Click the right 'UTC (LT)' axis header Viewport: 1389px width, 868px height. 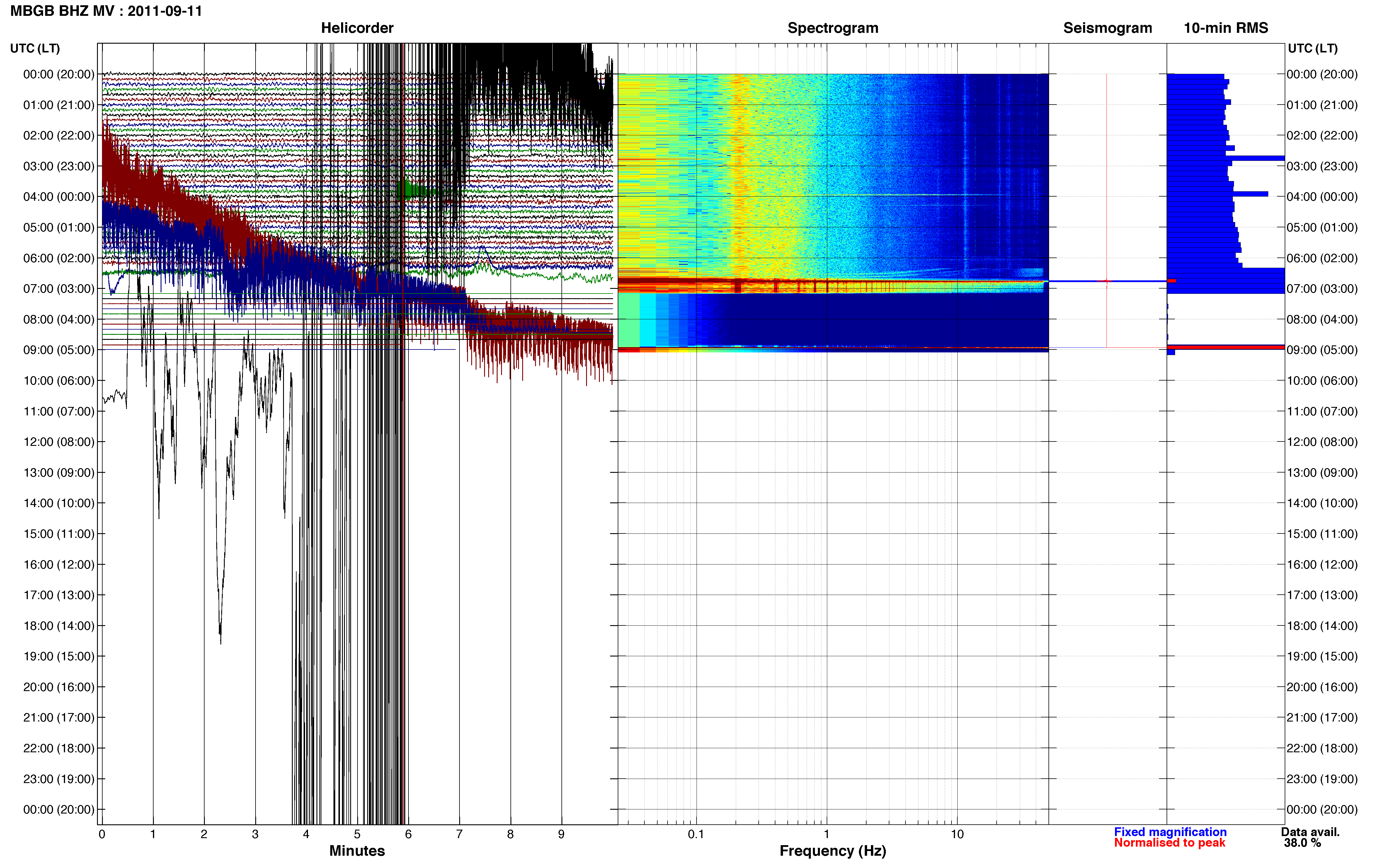click(1313, 48)
